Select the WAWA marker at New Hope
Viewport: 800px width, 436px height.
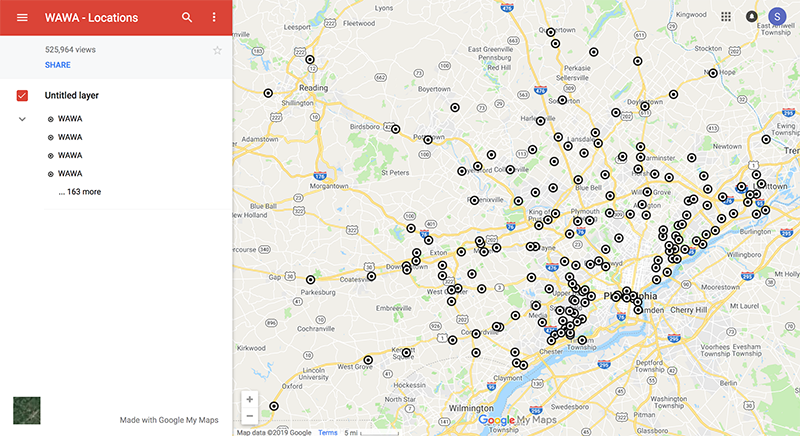click(713, 73)
